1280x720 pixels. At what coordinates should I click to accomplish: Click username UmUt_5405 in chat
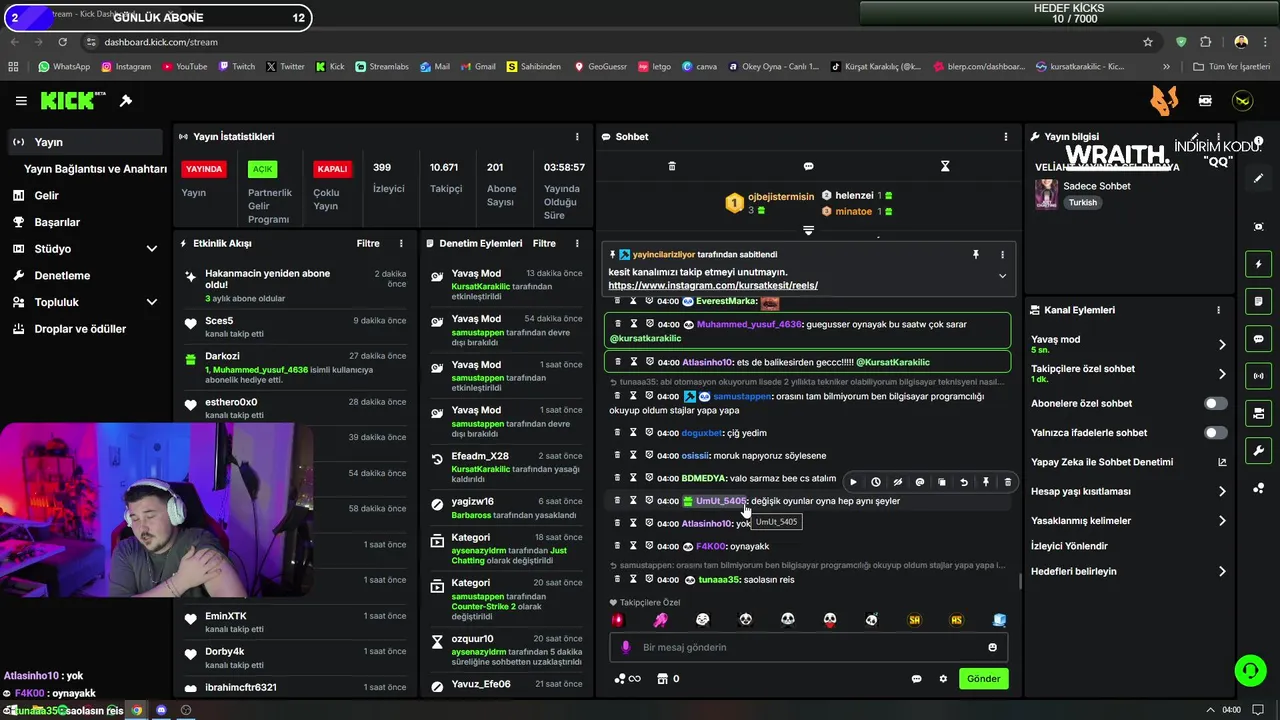[x=721, y=501]
